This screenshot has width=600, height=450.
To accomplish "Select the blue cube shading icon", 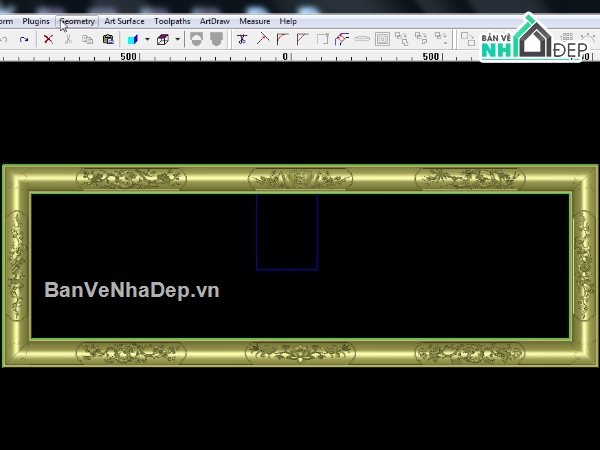I will [x=133, y=39].
